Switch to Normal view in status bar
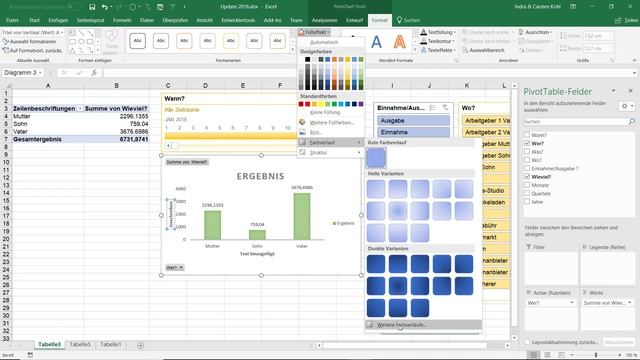Screen dimensions: 640x360 point(533,355)
